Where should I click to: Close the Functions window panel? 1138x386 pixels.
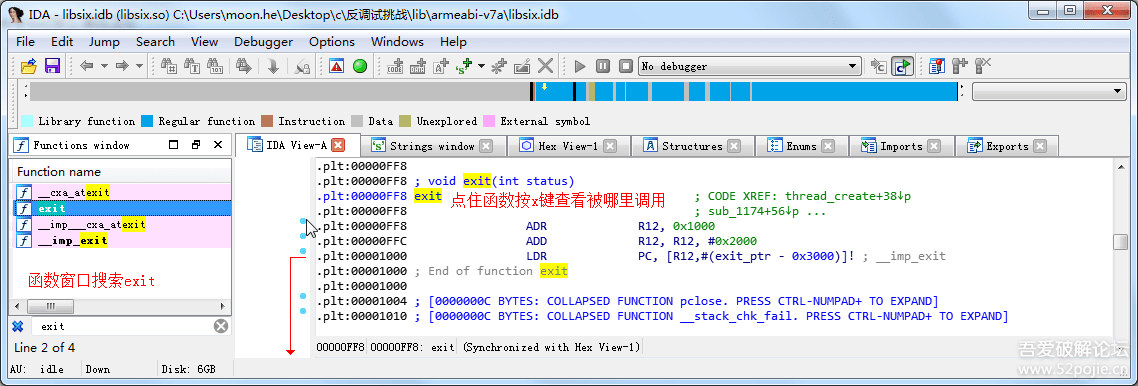coord(218,145)
